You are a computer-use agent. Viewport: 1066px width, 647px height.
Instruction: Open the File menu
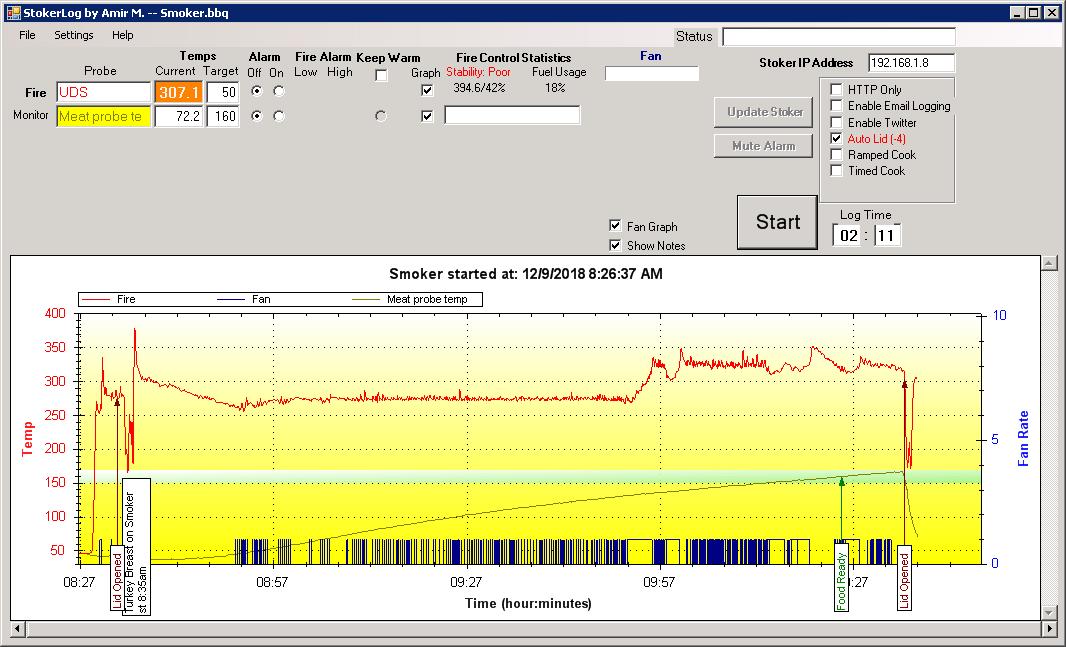pos(27,35)
